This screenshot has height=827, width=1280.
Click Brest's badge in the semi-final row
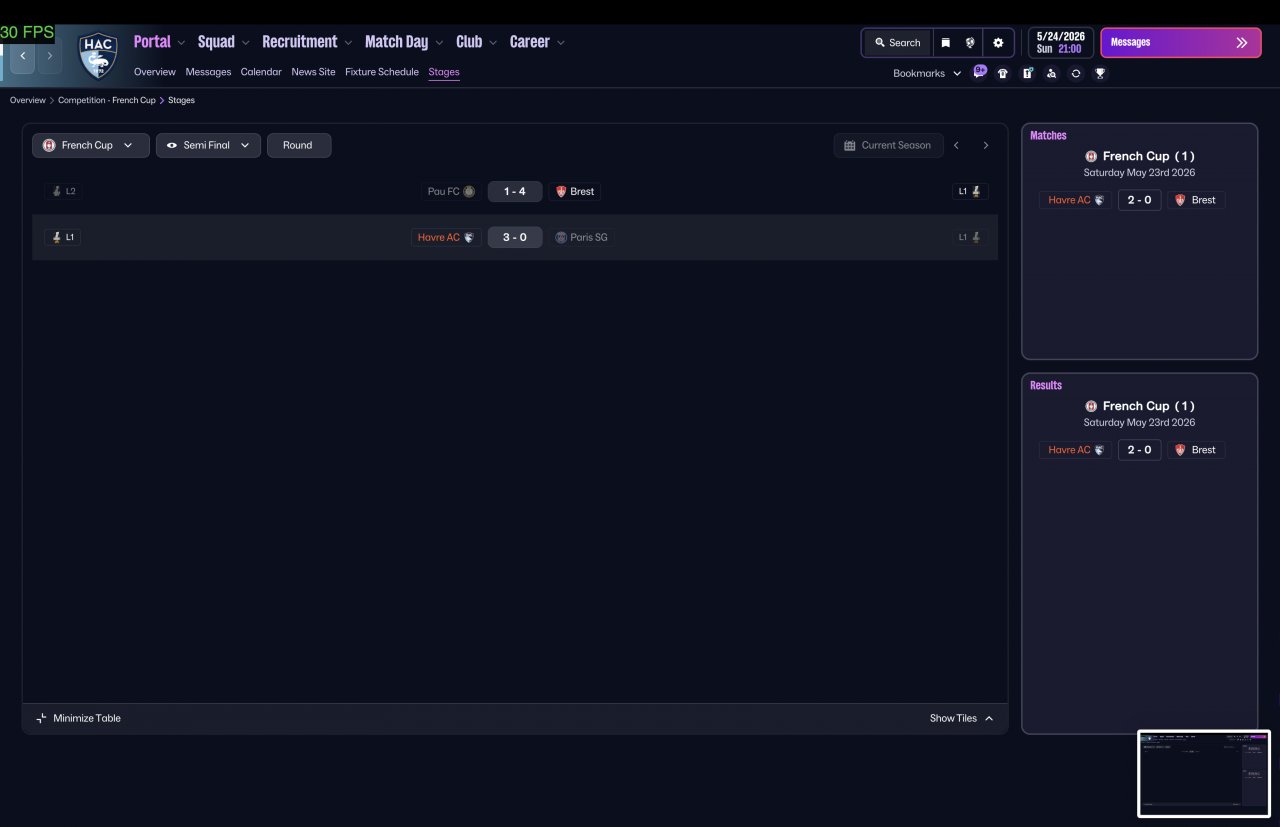pyautogui.click(x=561, y=191)
